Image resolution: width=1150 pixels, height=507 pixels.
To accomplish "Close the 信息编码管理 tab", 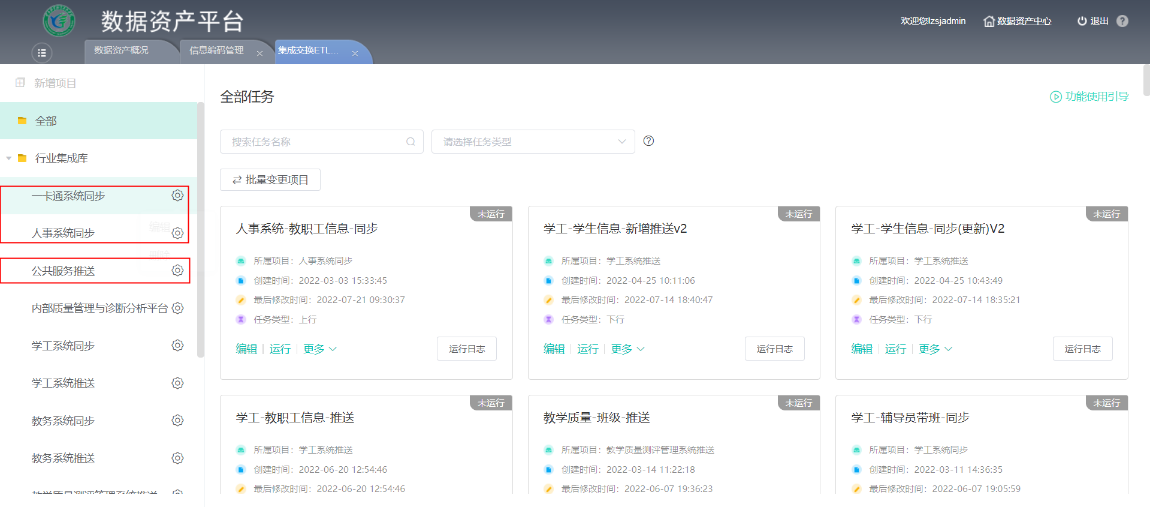I will 260,53.
